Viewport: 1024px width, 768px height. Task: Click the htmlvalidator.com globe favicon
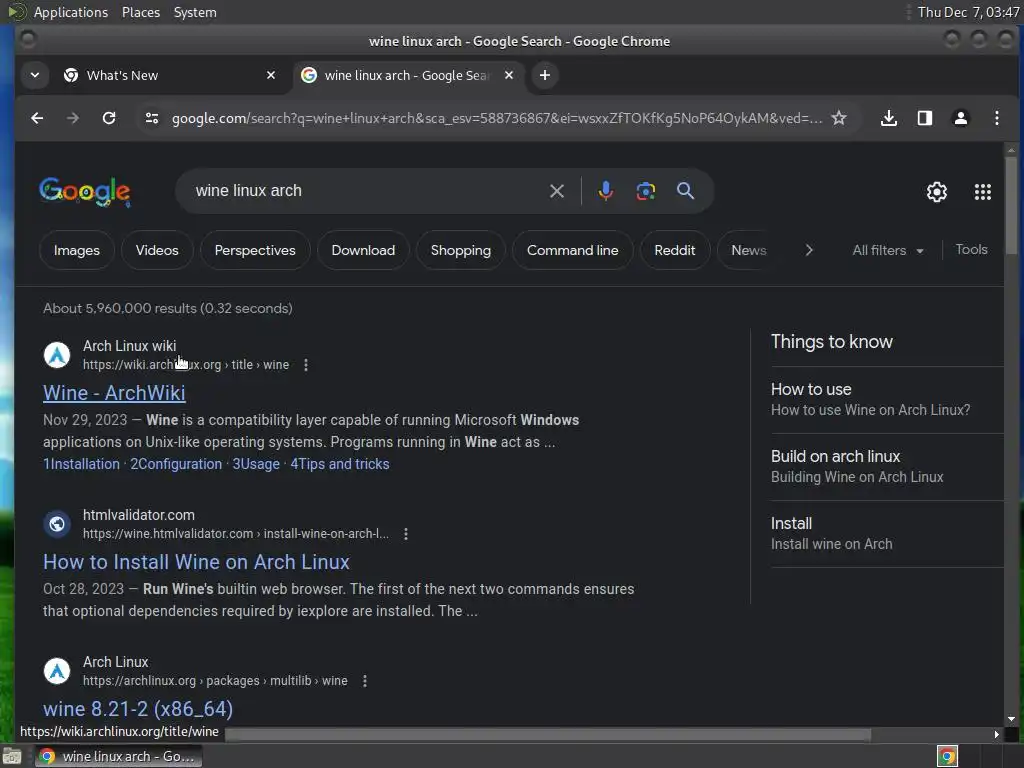[x=57, y=524]
